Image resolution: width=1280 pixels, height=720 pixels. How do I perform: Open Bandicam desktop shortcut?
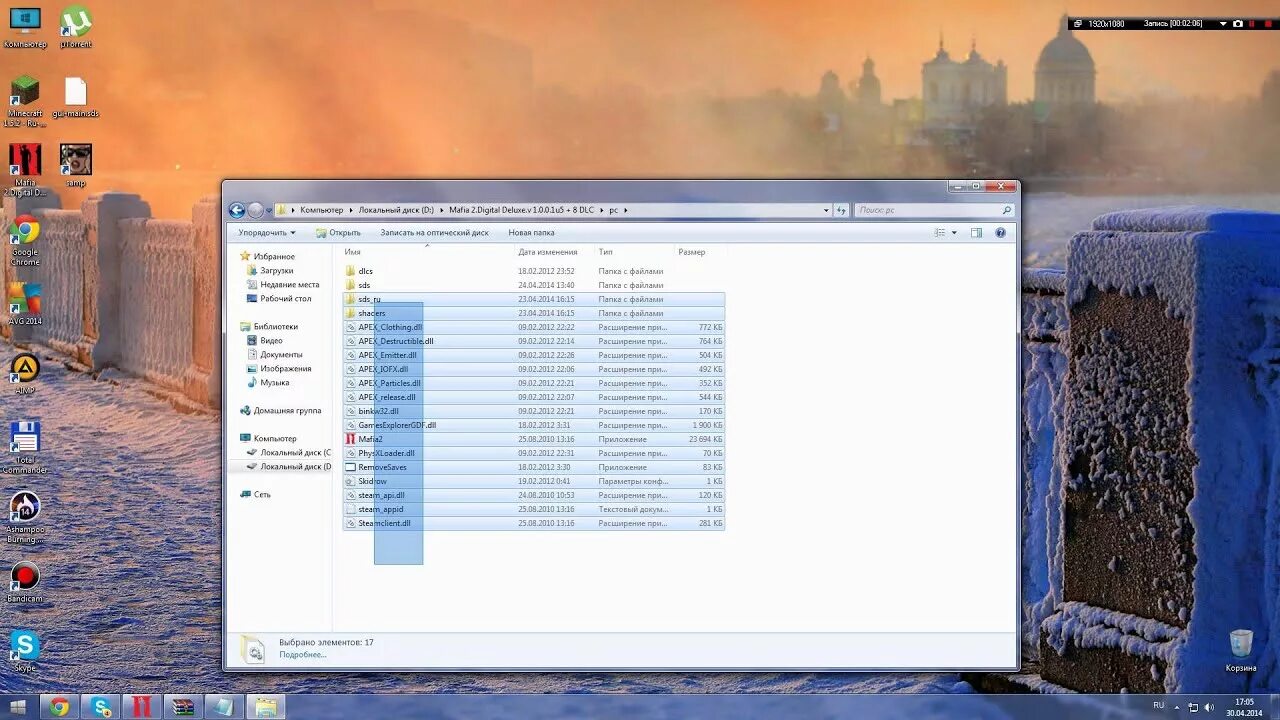[25, 583]
